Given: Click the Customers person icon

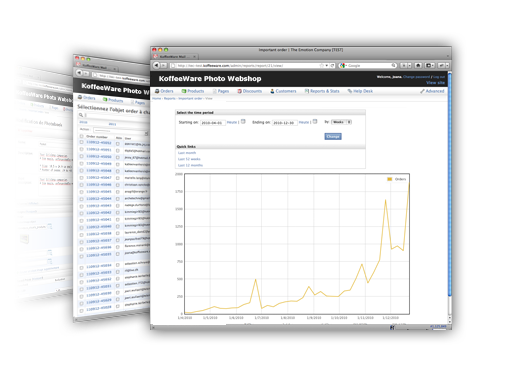Looking at the screenshot, I should click(x=272, y=91).
